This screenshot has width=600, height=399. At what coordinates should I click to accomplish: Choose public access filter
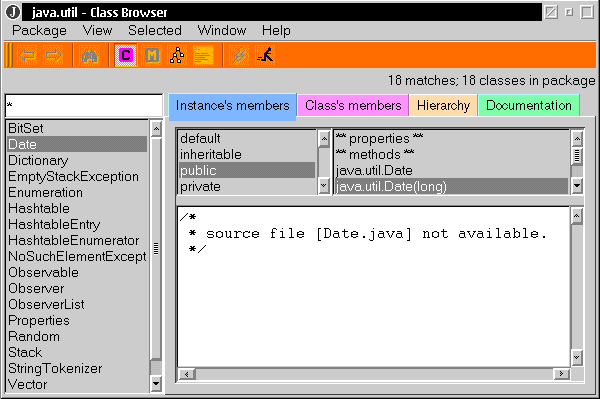tap(247, 171)
